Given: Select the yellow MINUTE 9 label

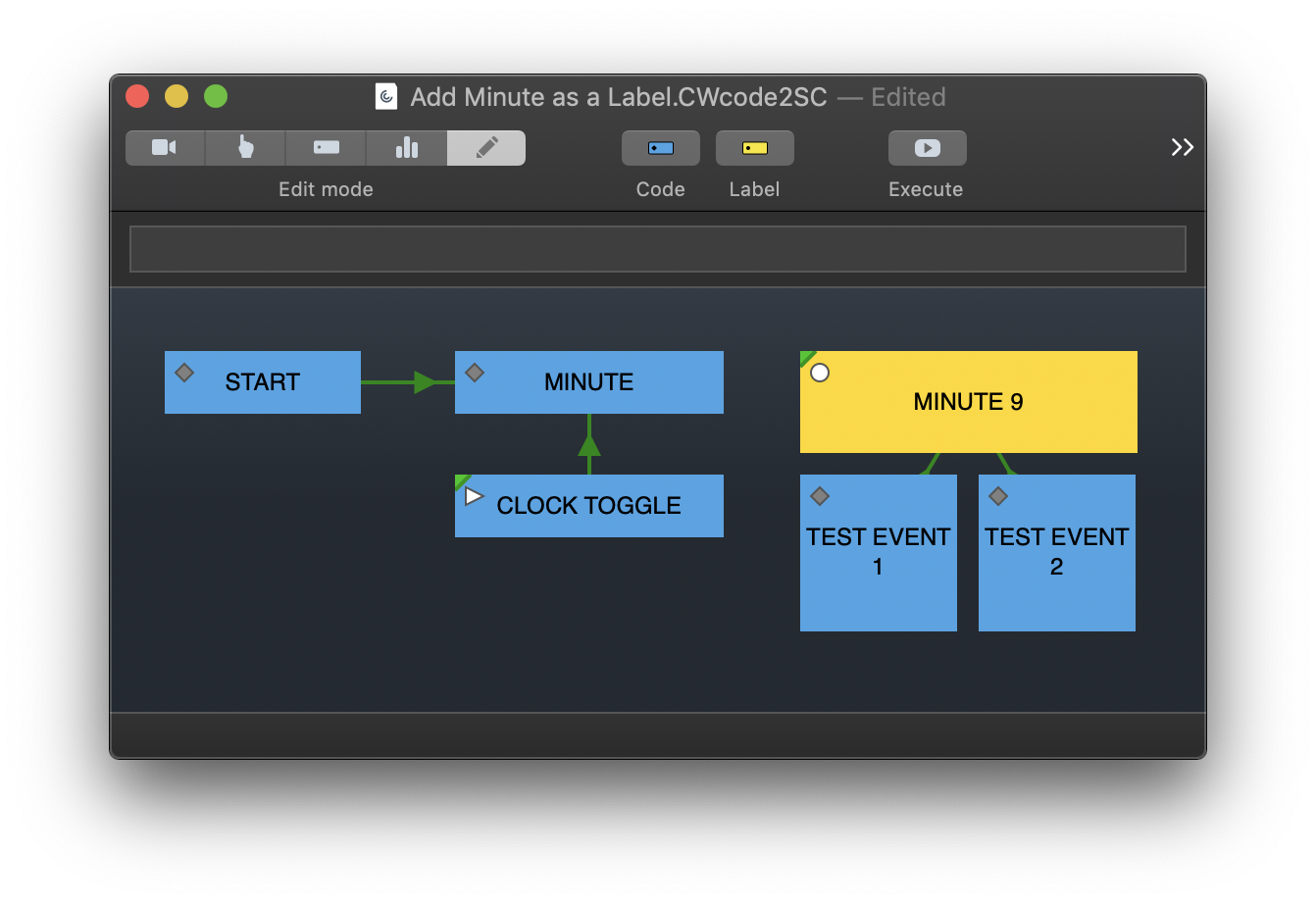Looking at the screenshot, I should point(969,402).
